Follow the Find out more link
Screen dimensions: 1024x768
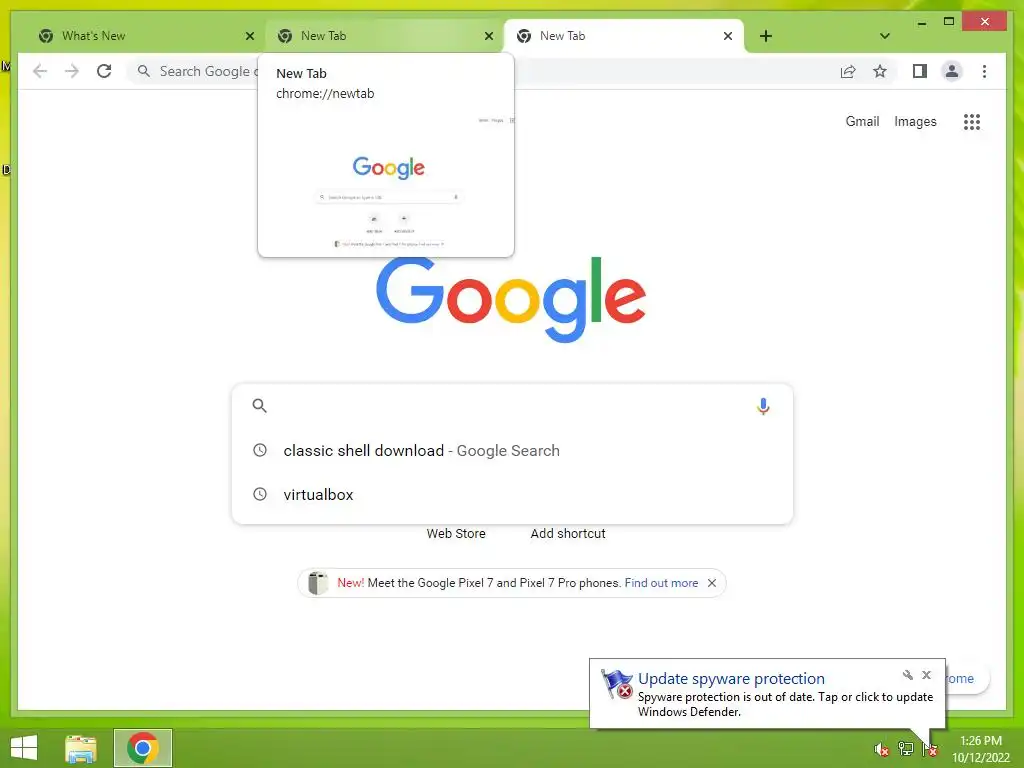[661, 583]
